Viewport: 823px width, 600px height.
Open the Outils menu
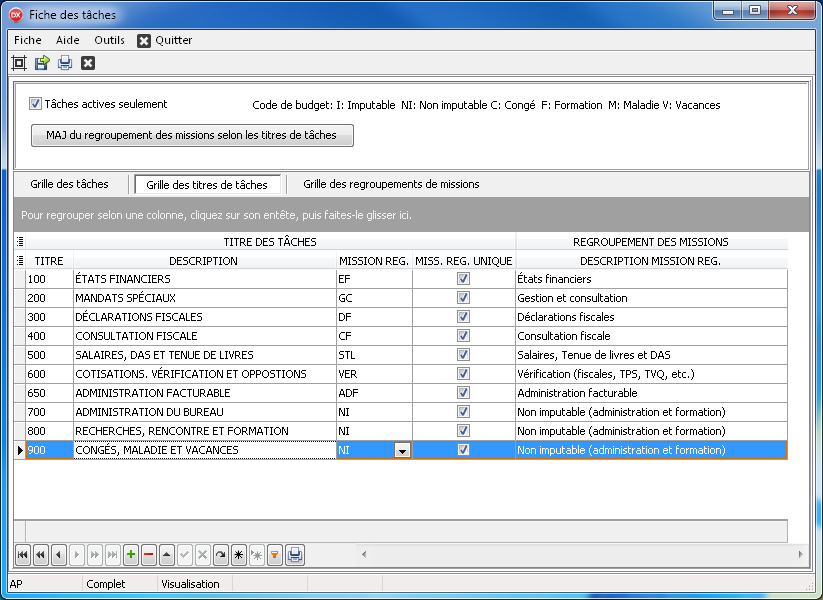point(109,40)
